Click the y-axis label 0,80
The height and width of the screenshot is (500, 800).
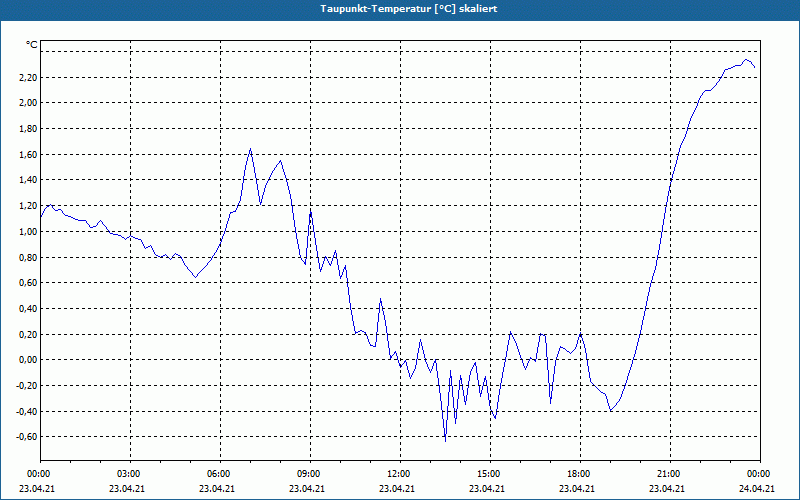point(28,257)
